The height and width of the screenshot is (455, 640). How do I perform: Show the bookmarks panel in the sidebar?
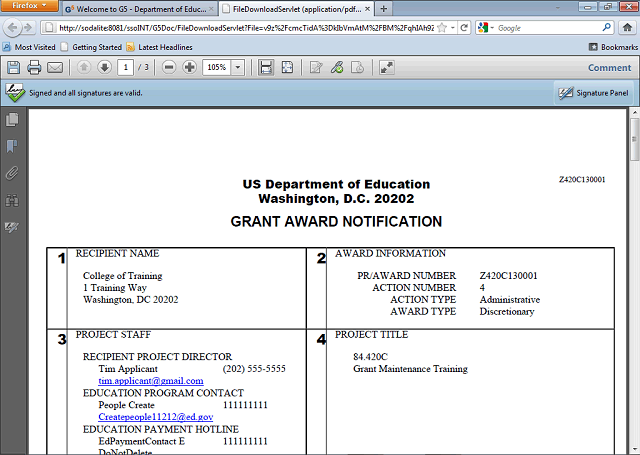click(12, 146)
